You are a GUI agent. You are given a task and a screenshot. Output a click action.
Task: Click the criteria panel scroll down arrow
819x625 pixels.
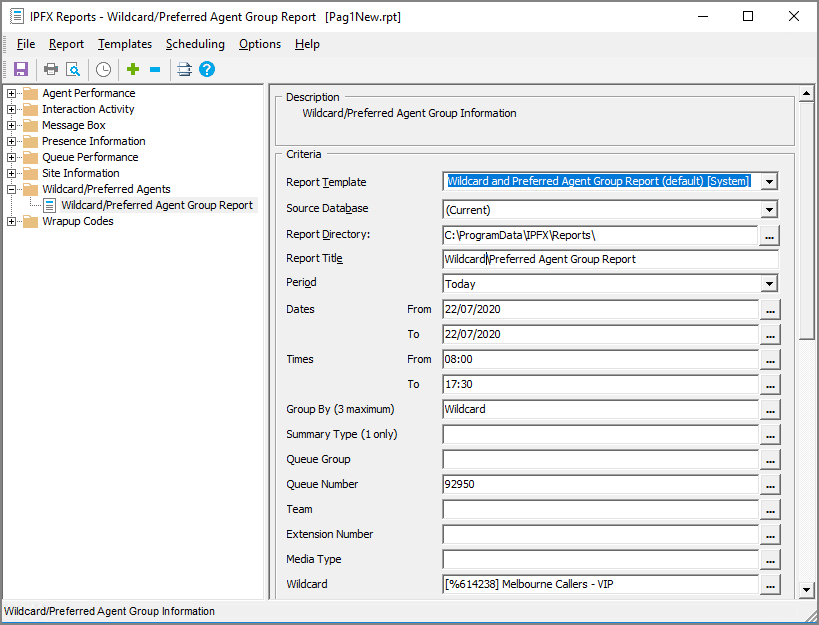(806, 590)
